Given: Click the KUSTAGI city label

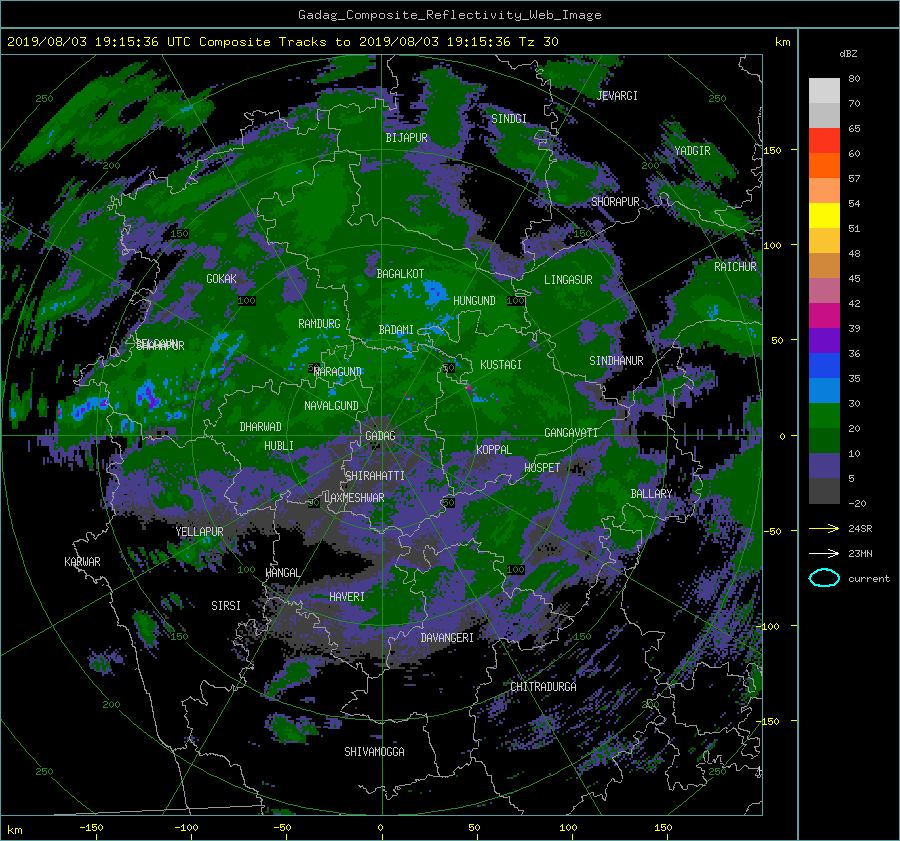Looking at the screenshot, I should point(501,365).
